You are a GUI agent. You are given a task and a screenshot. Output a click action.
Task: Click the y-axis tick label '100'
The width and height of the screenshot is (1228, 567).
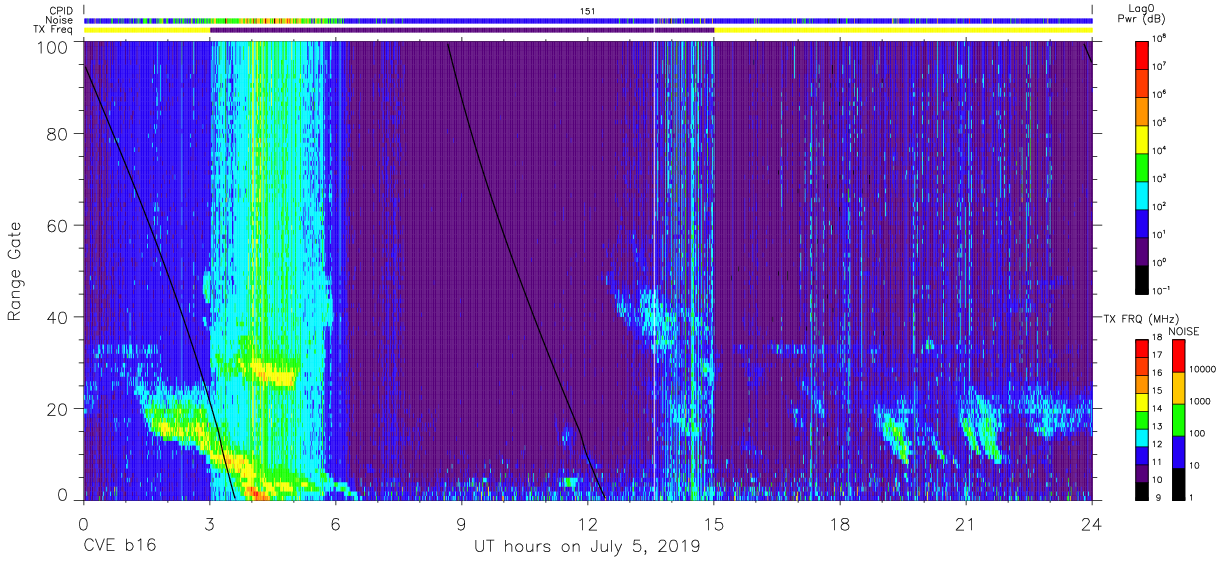(52, 46)
